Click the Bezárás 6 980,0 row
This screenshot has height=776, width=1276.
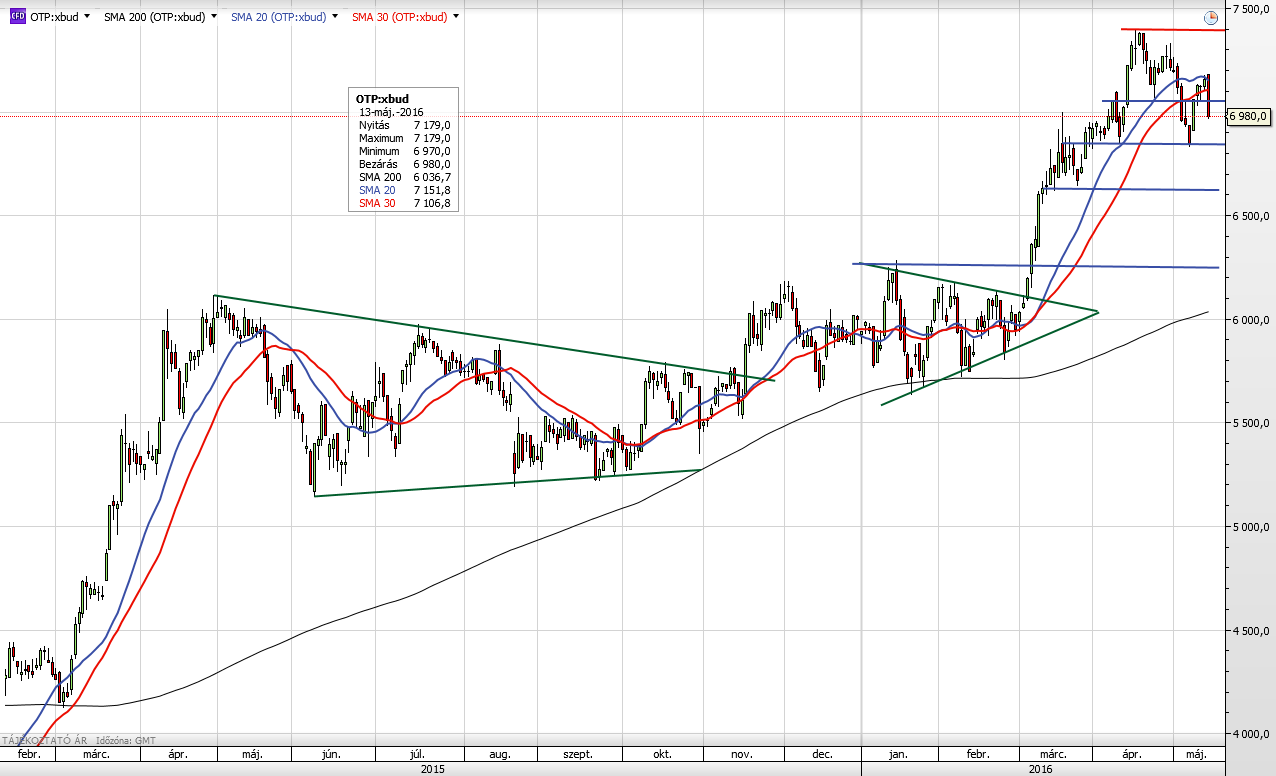coord(405,164)
